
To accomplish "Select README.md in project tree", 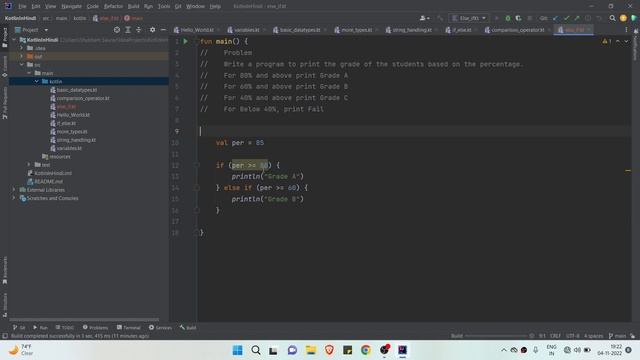I will [48, 182].
